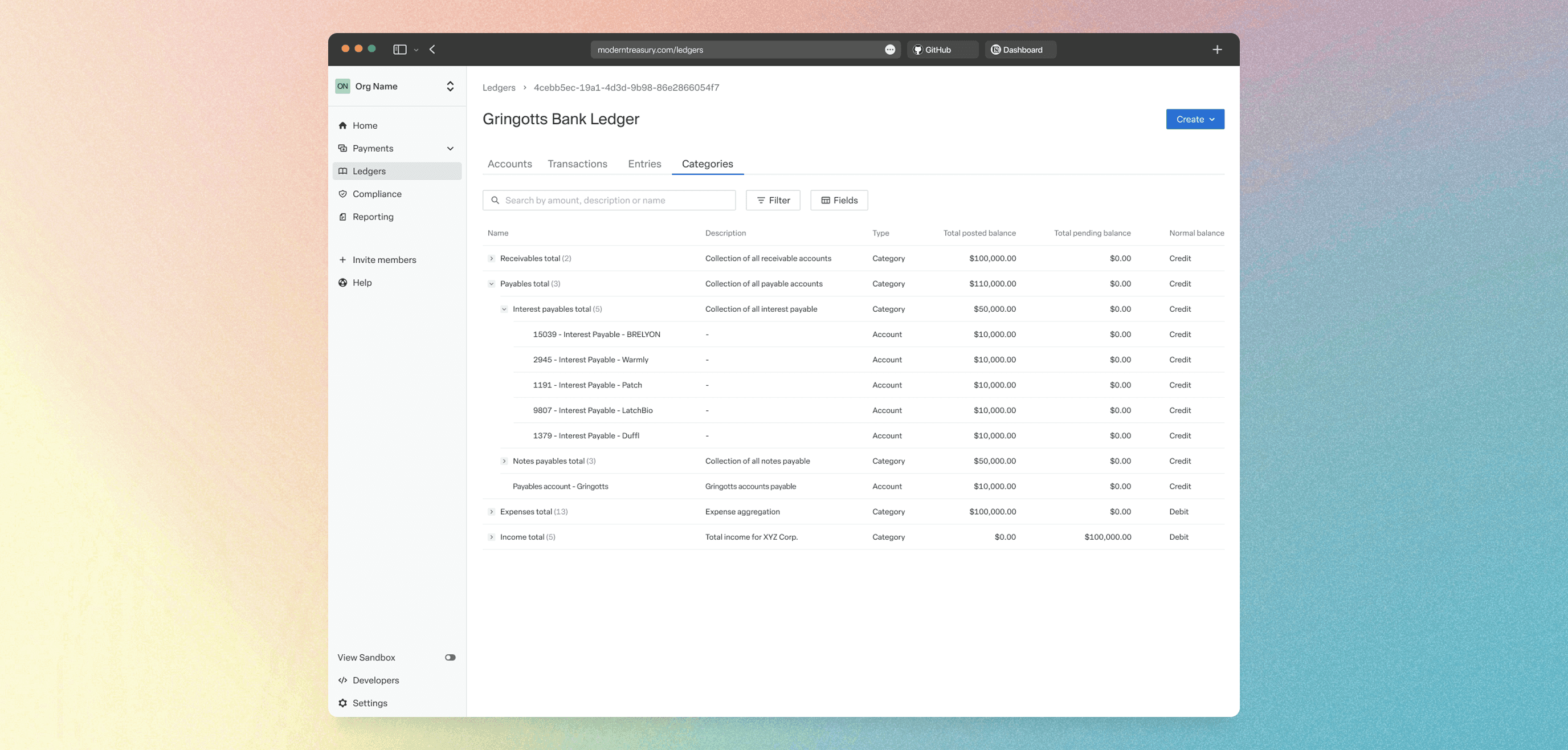
Task: Click the Create button
Action: [x=1194, y=119]
